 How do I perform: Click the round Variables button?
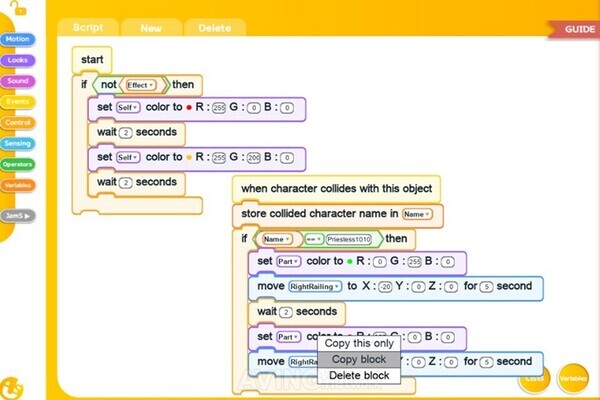click(573, 378)
